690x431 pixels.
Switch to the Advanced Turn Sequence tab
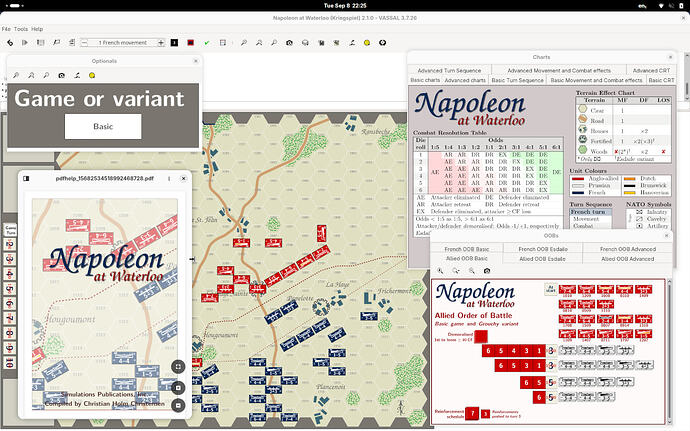[x=449, y=70]
